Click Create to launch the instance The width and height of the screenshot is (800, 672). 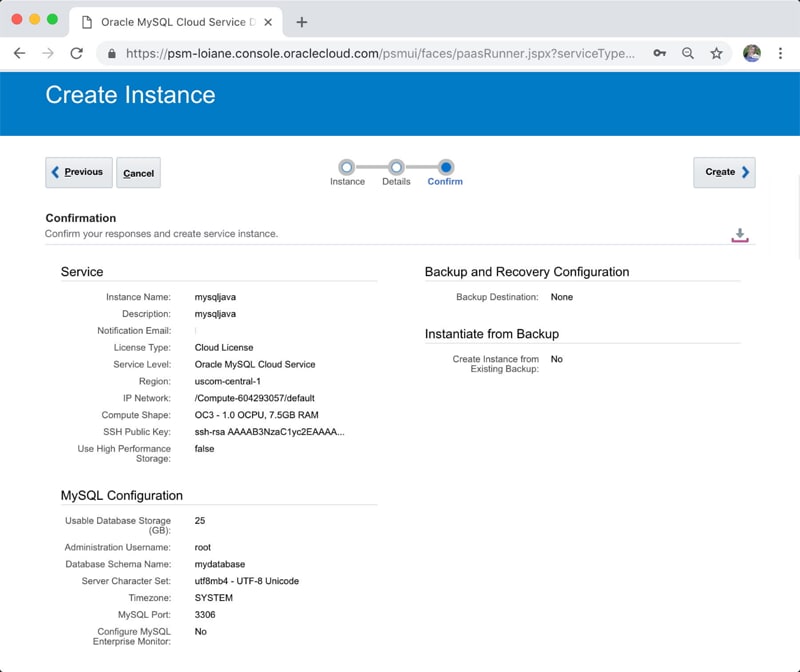tap(724, 172)
